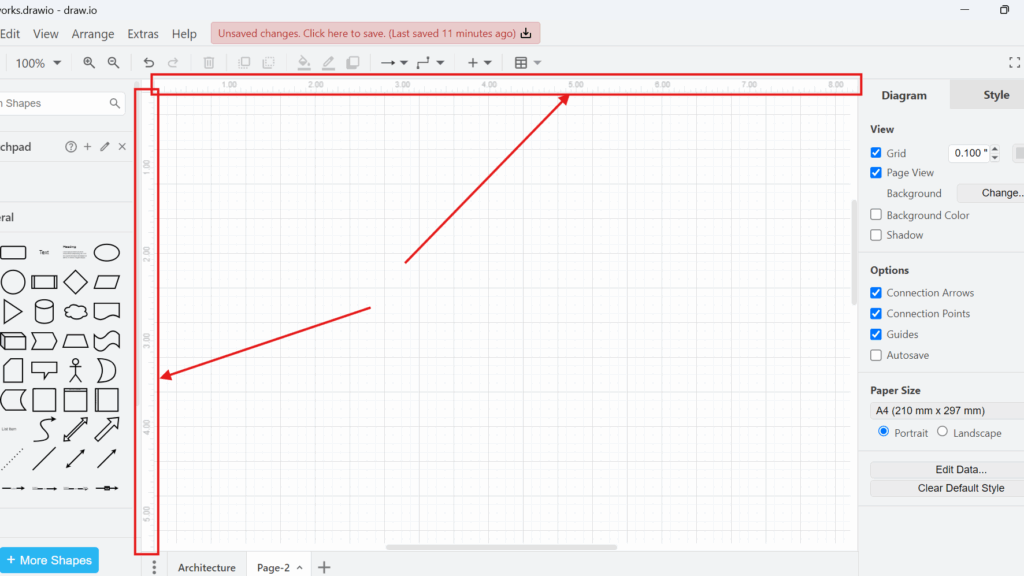The width and height of the screenshot is (1024, 576).
Task: Select the Ellipse shape in the shapes panel
Action: tap(107, 252)
